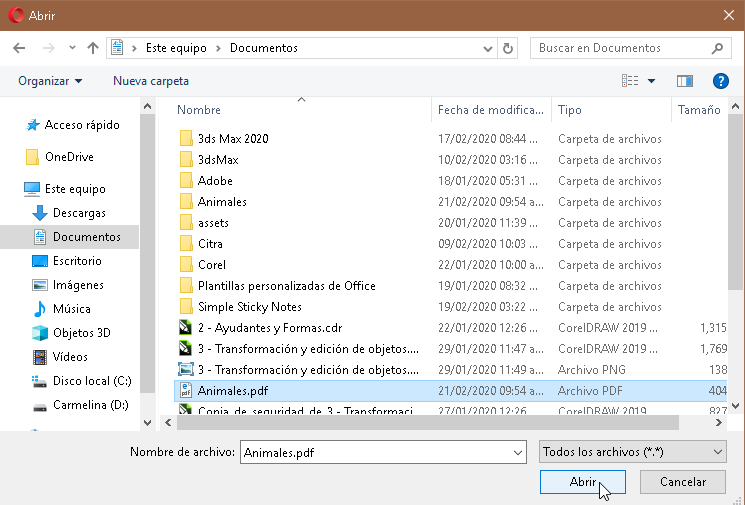Open the Todos los archivos filter dropdown
The image size is (745, 505).
tap(632, 452)
